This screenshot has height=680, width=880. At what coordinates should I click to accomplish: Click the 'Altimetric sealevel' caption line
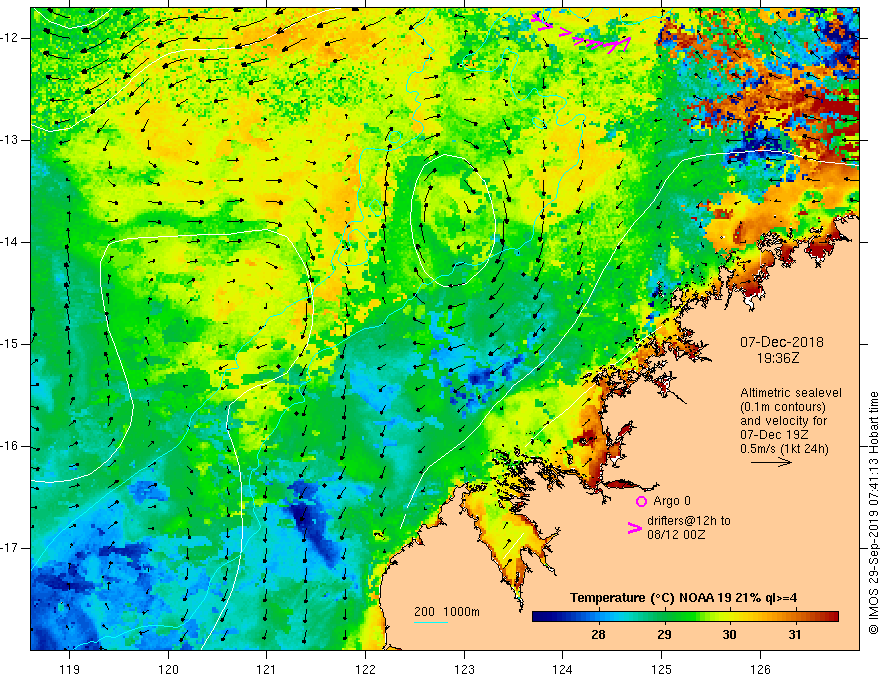[791, 393]
